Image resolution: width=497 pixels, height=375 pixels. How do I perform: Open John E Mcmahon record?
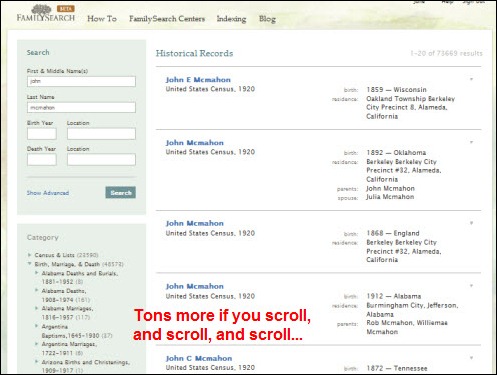(198, 80)
